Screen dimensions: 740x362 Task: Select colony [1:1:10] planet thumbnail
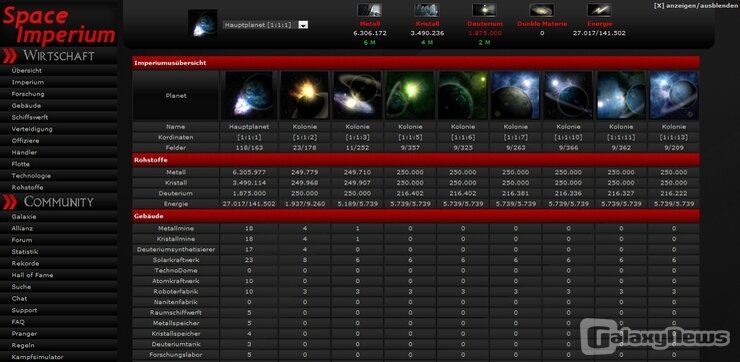568,95
